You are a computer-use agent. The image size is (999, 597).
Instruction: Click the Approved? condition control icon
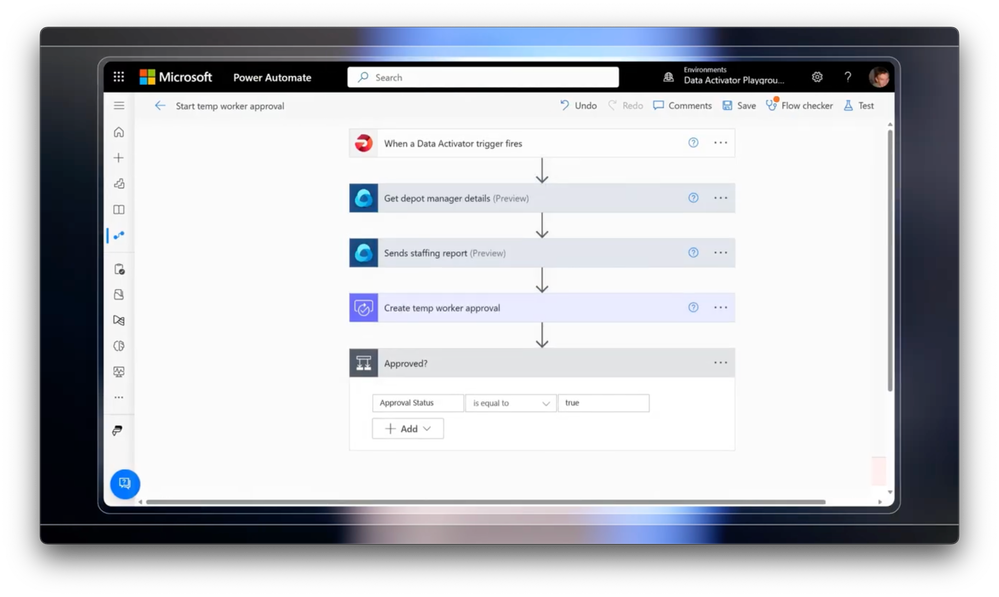tap(364, 363)
